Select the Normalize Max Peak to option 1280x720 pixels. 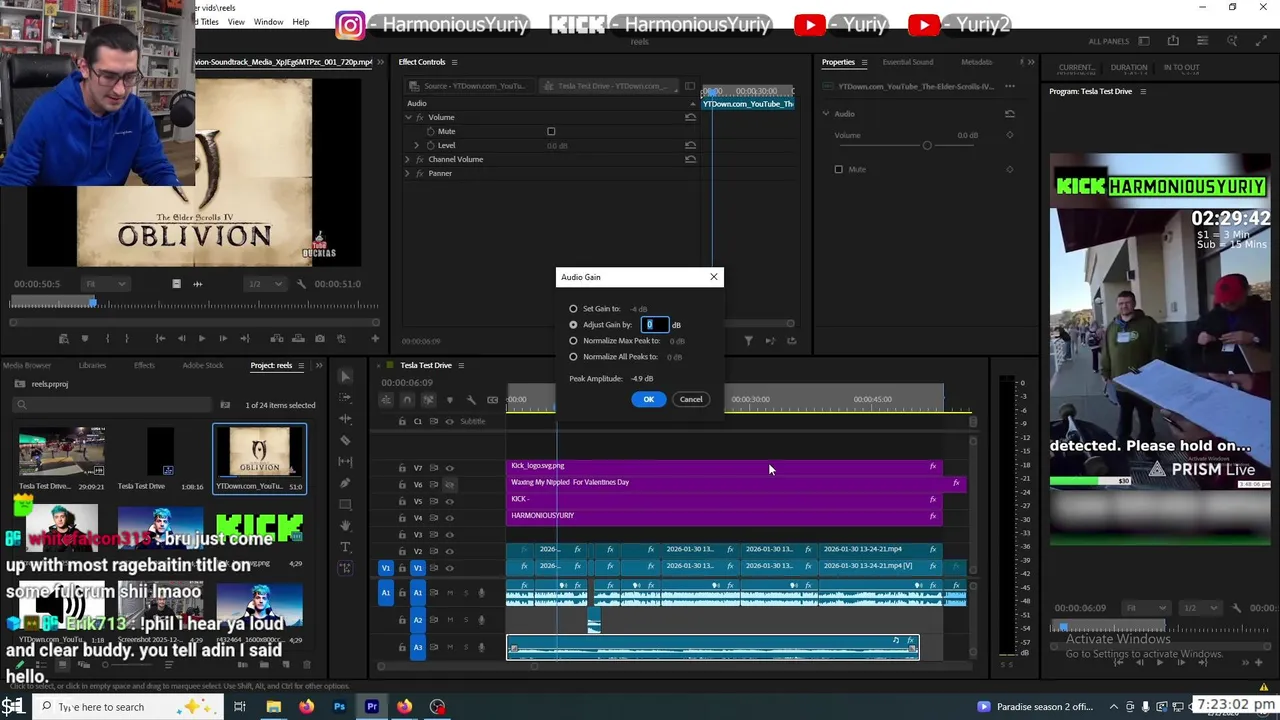tap(573, 341)
